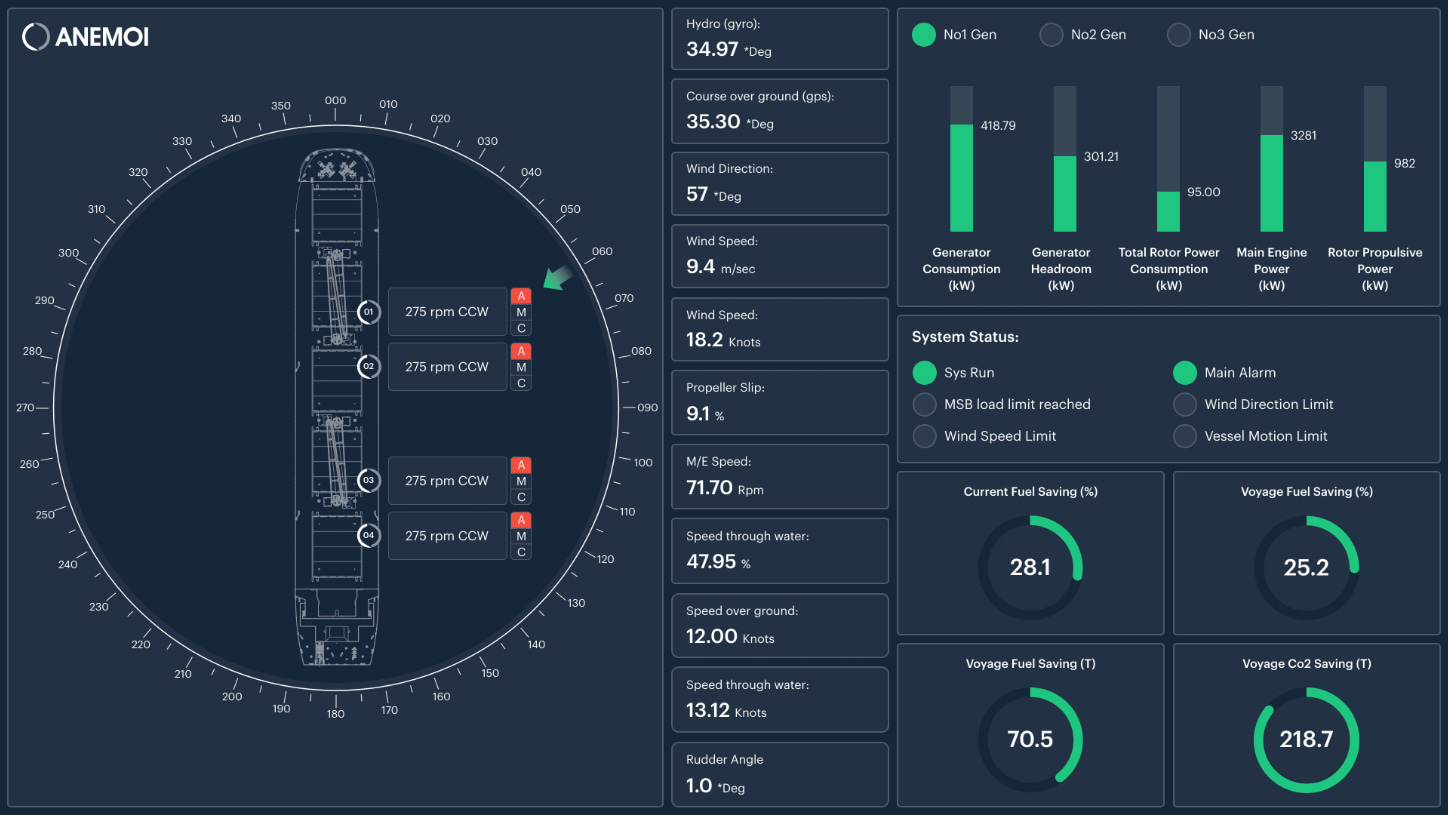Image resolution: width=1448 pixels, height=815 pixels.
Task: Set rotor 04 to C mode
Action: click(521, 552)
